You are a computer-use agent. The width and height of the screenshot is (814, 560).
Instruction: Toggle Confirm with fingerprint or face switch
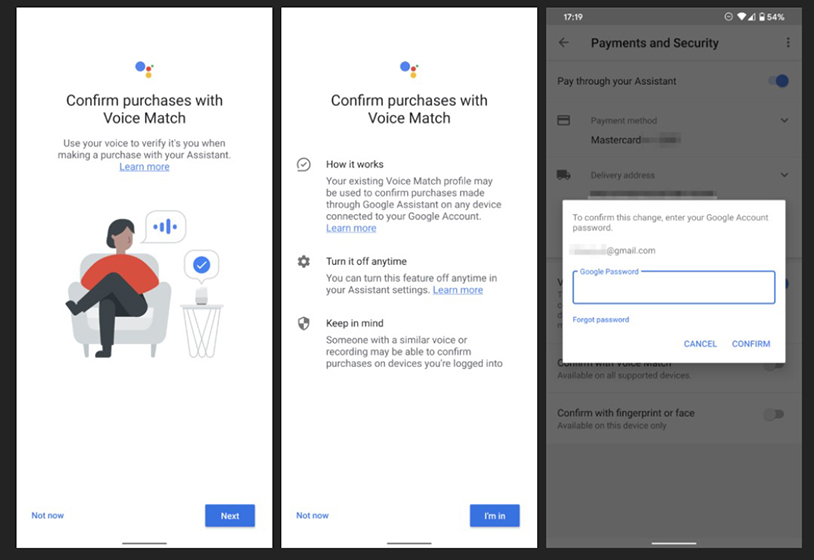click(x=774, y=414)
